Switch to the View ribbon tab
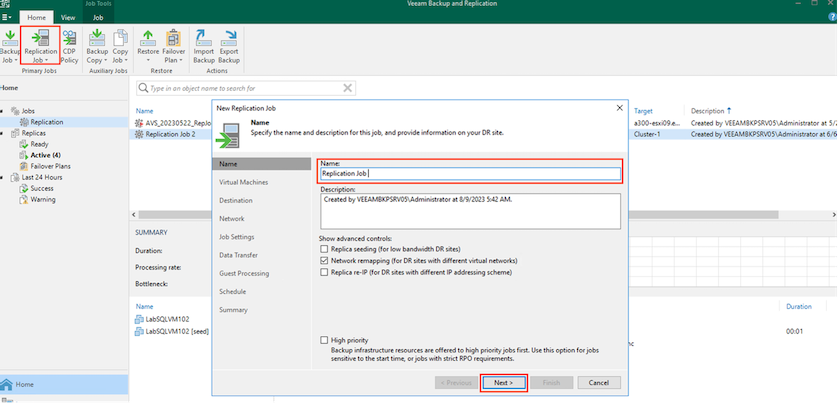 [68, 17]
